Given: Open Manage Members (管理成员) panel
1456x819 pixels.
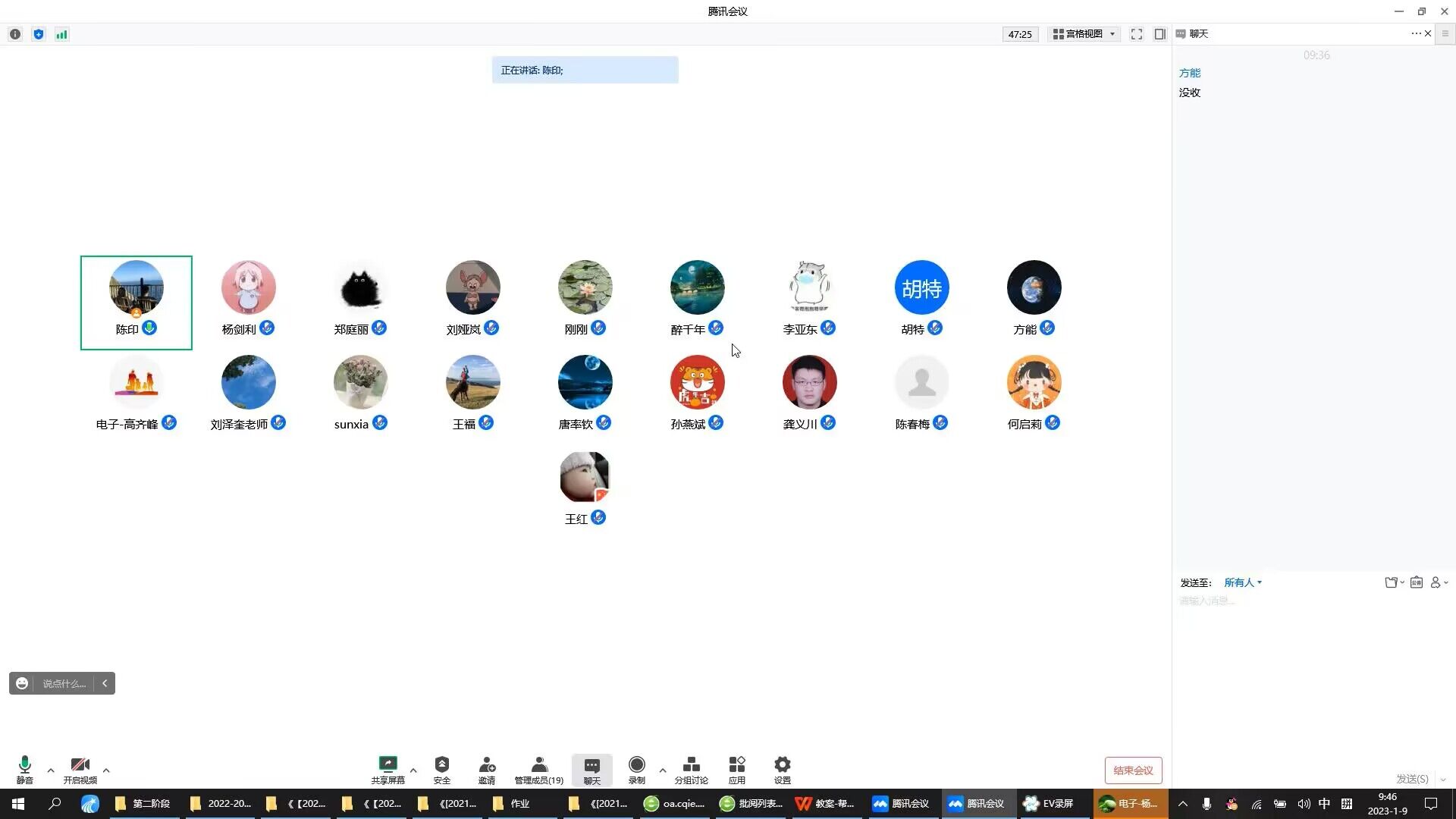Looking at the screenshot, I should click(x=538, y=764).
